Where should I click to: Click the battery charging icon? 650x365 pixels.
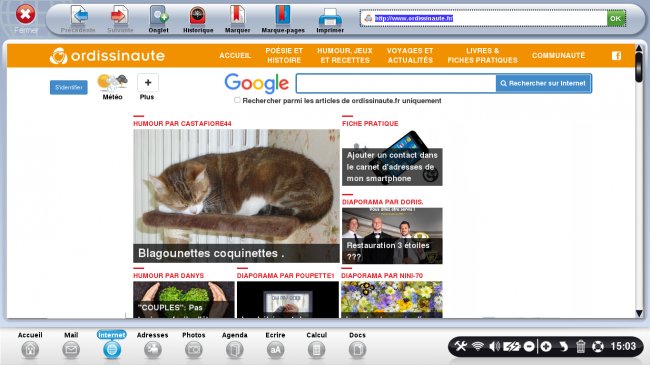512,346
